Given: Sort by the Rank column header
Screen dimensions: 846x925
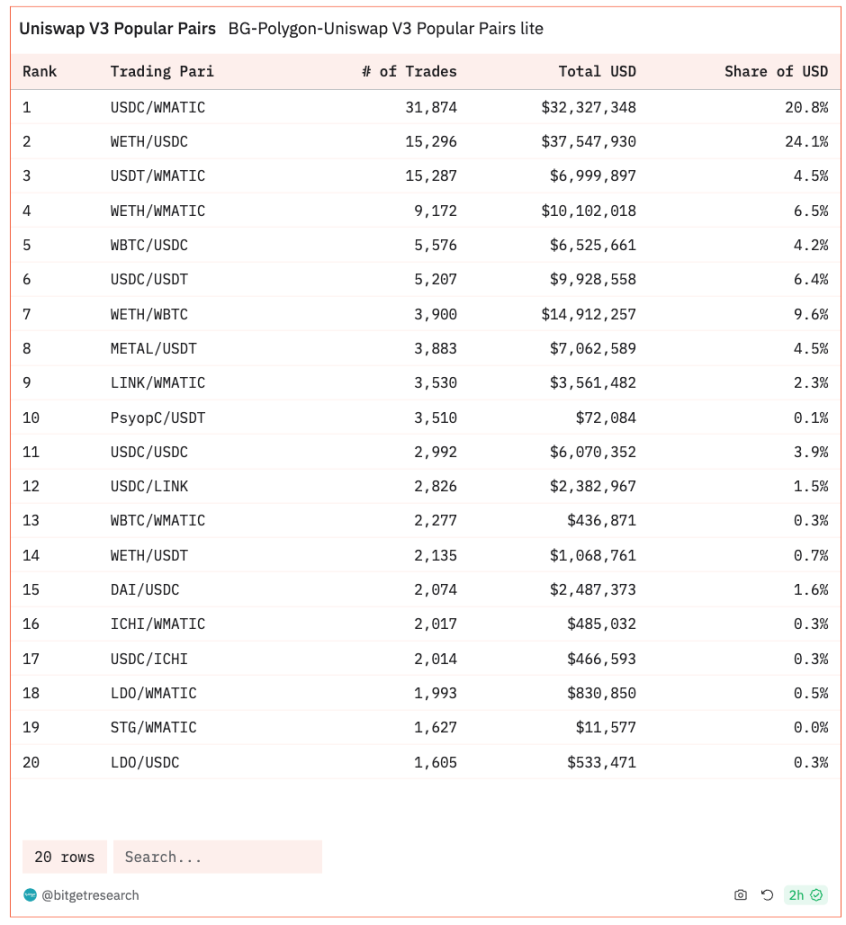Looking at the screenshot, I should click(x=40, y=71).
